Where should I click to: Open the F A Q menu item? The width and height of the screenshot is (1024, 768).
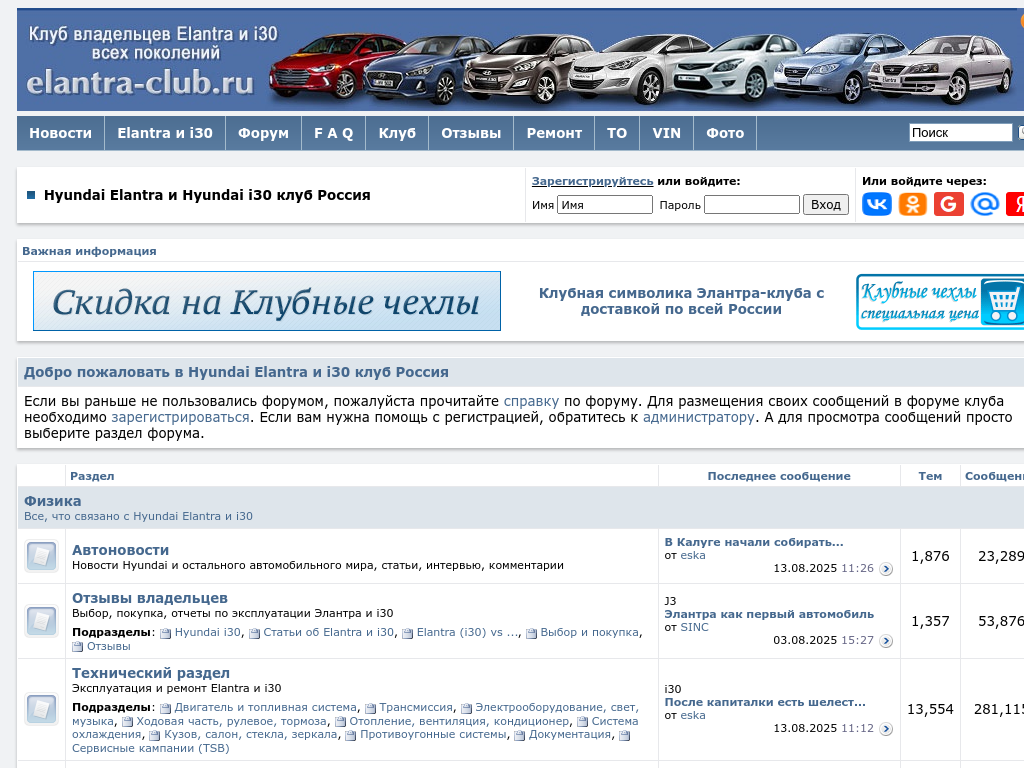(x=333, y=133)
